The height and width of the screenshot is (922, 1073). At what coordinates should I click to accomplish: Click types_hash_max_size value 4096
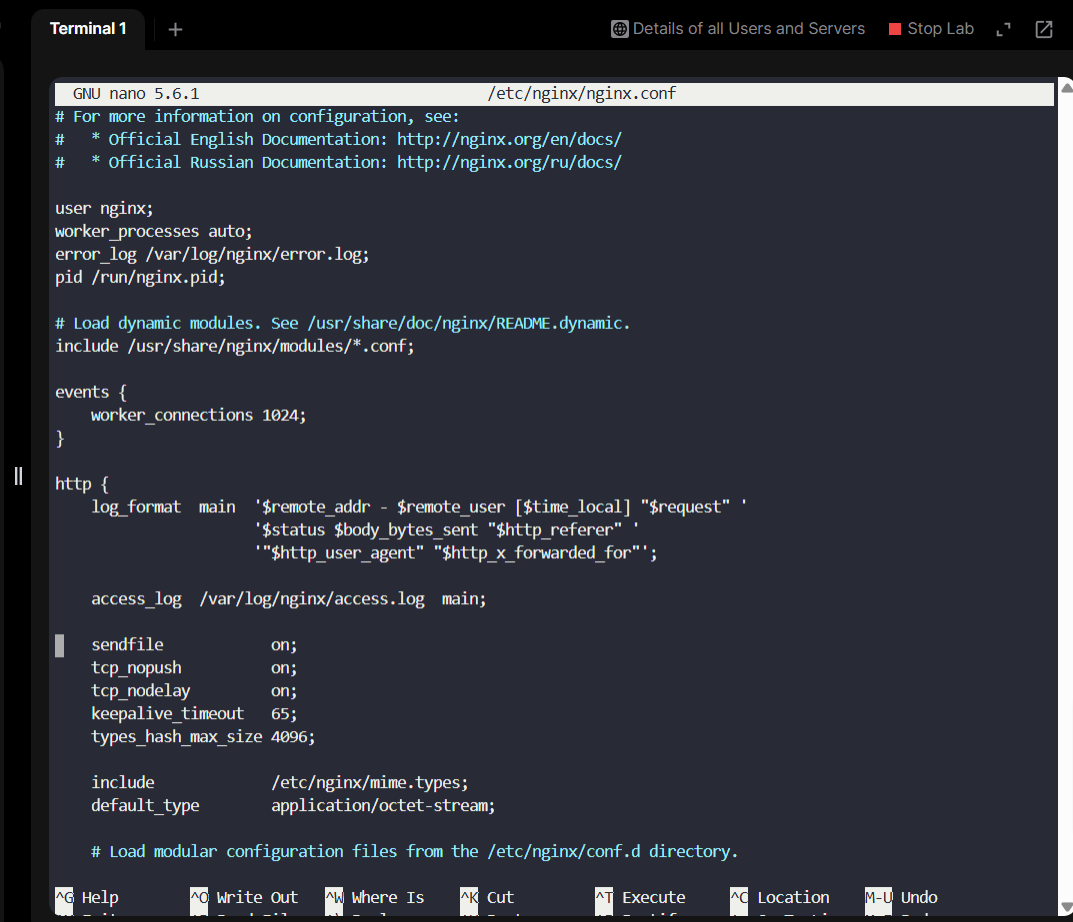[293, 737]
